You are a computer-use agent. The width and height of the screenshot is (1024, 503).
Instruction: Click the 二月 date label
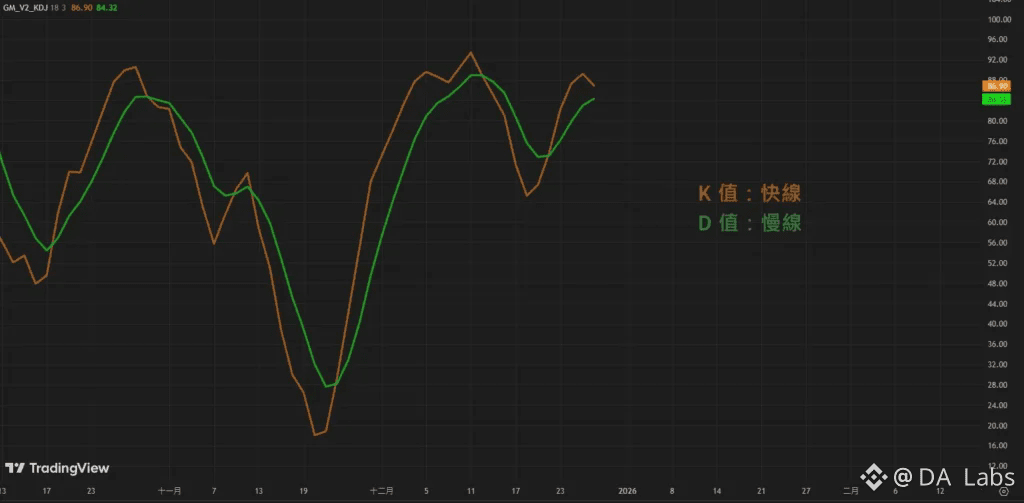850,491
